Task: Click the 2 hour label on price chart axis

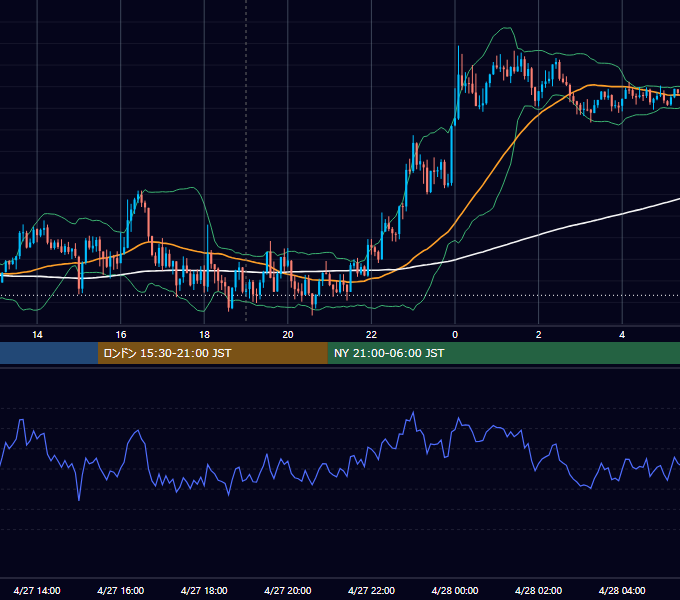Action: click(539, 335)
